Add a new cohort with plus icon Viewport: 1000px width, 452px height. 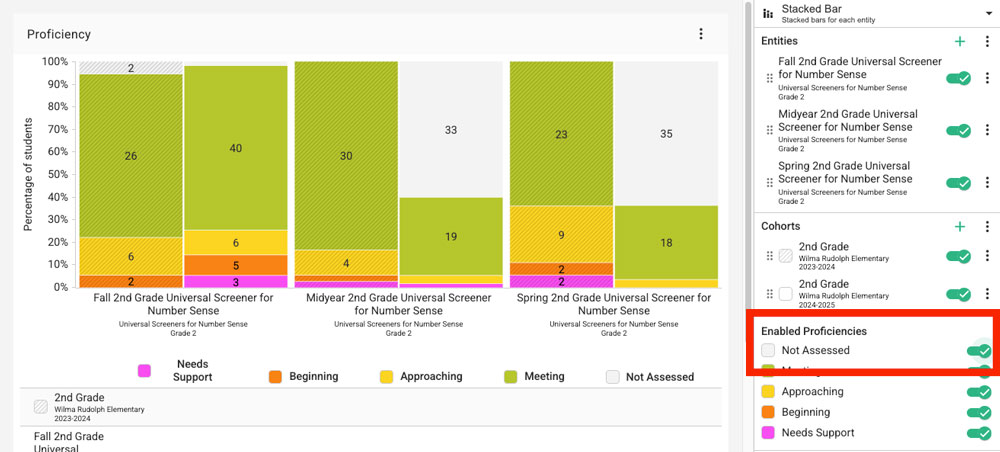pyautogui.click(x=960, y=227)
